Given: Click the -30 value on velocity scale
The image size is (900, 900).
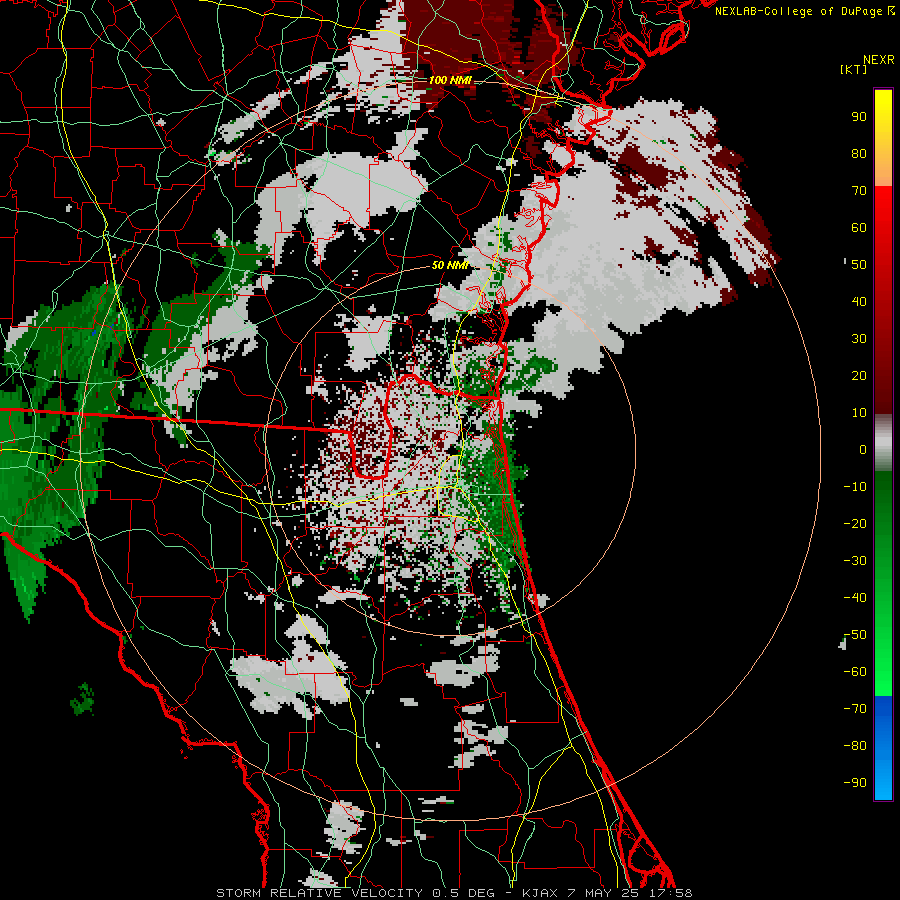Looking at the screenshot, I should [x=855, y=561].
